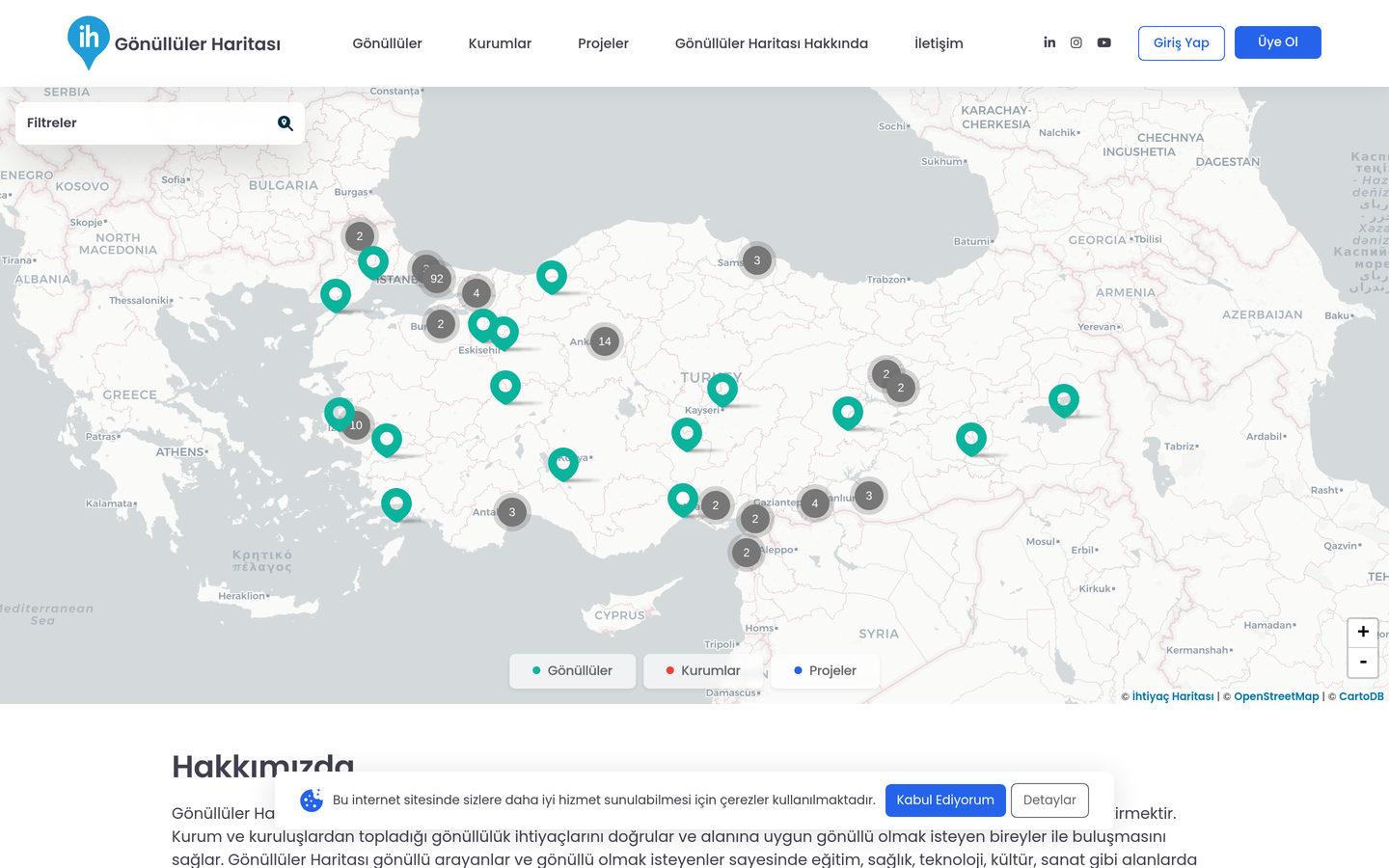This screenshot has height=868, width=1389.
Task: Click the cluster marker 3 near Şanlıurfa
Action: coord(869,496)
